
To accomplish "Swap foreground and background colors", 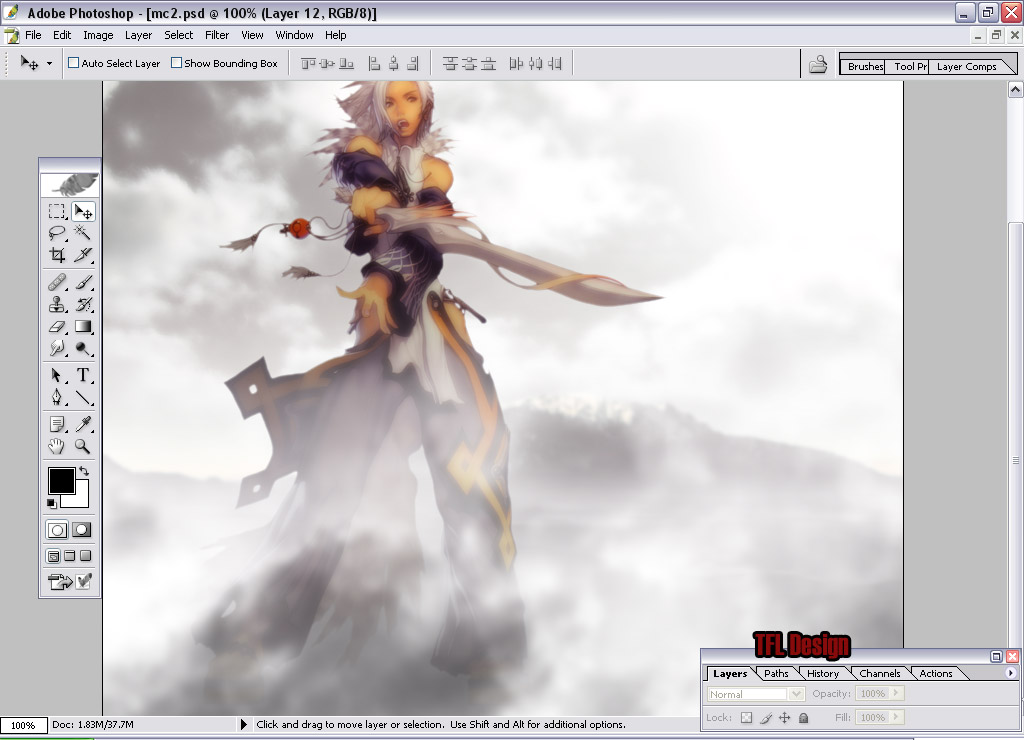I will click(84, 470).
